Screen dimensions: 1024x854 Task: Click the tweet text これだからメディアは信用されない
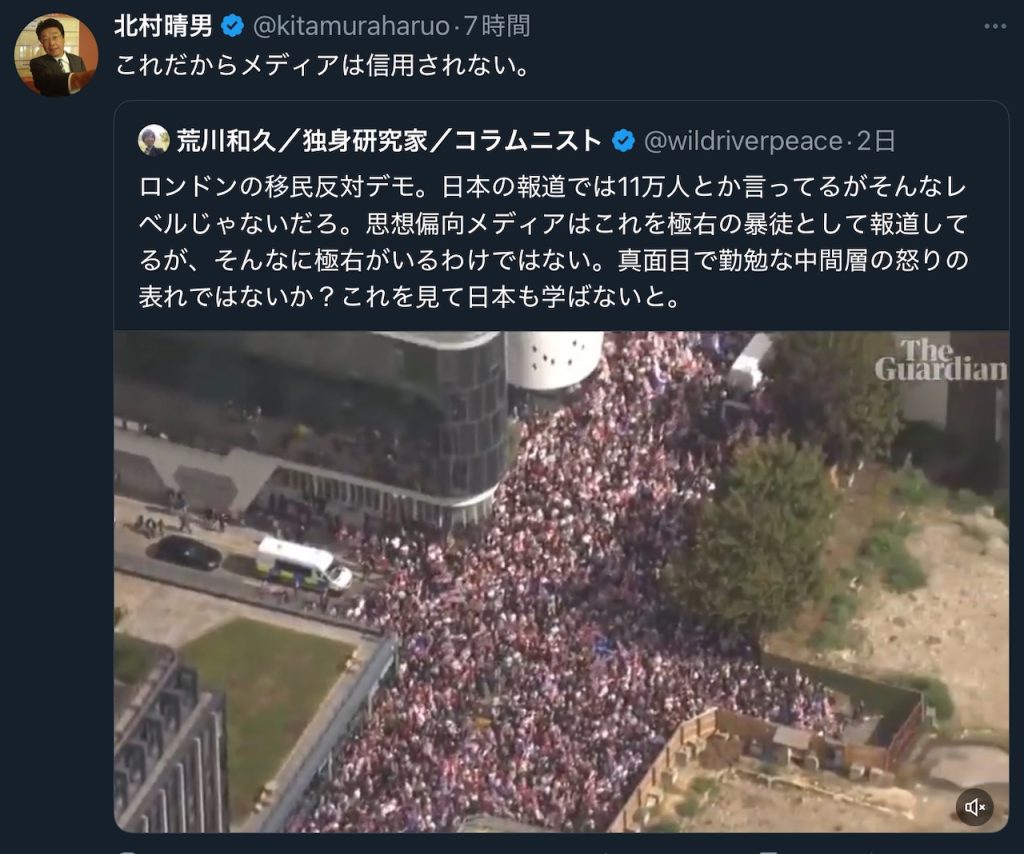coord(323,65)
